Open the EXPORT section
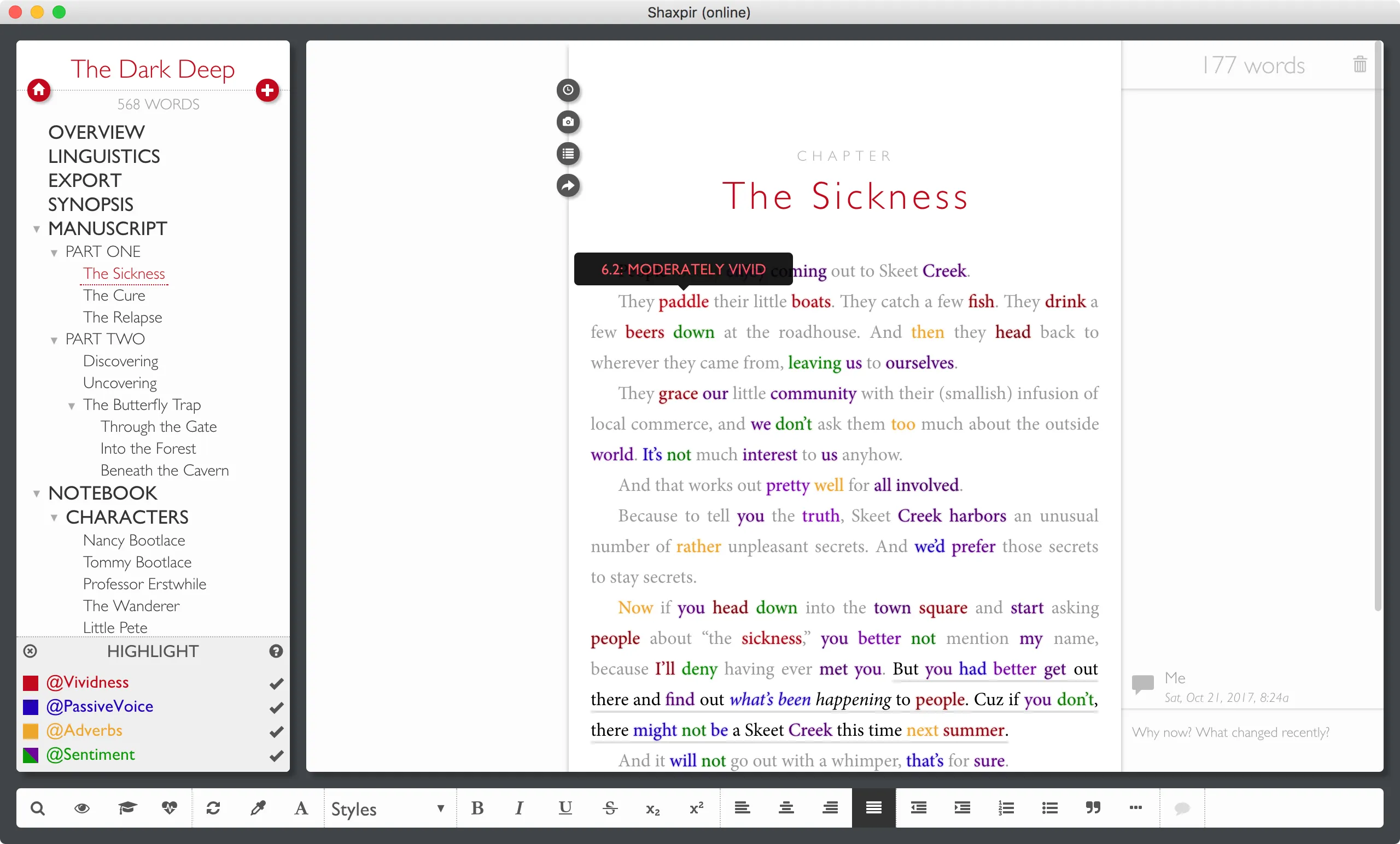 tap(85, 180)
